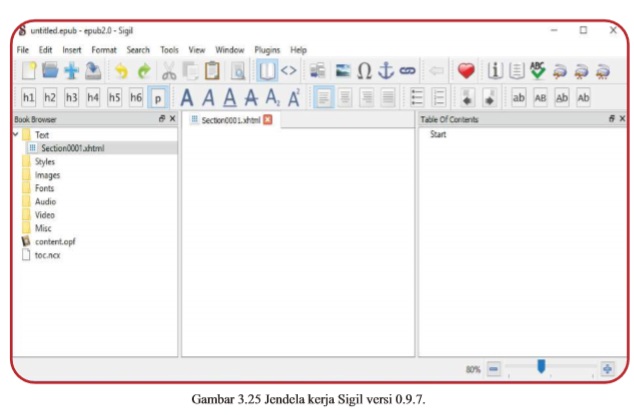
Task: Align text left
Action: (x=323, y=97)
